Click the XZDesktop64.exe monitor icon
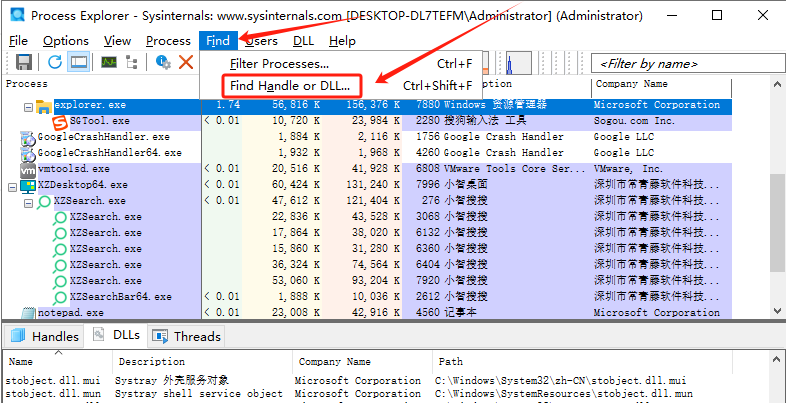The image size is (786, 403). click(x=28, y=186)
